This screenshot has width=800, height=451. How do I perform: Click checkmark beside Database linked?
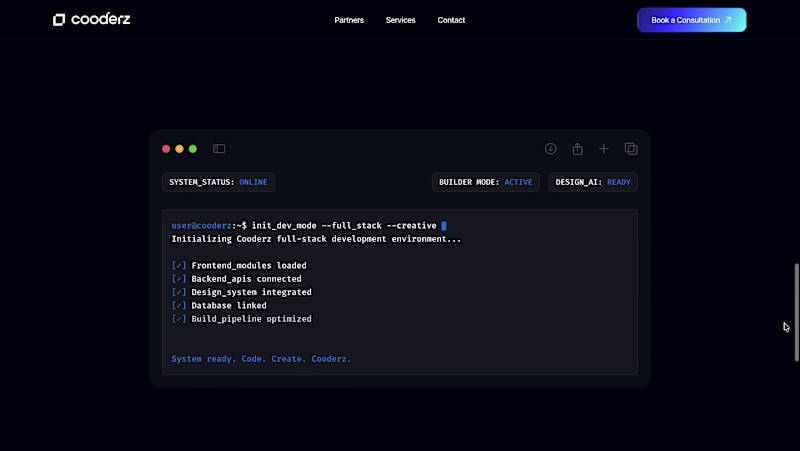tap(179, 305)
